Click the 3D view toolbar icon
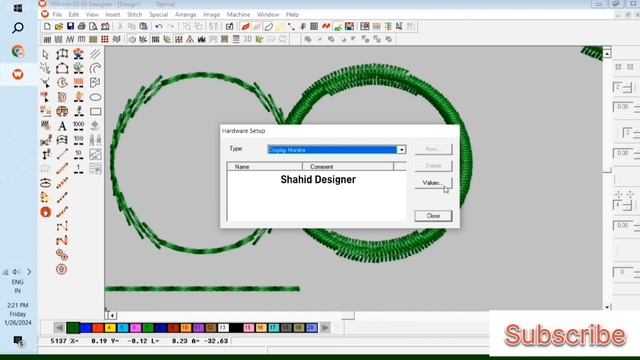 (x=247, y=39)
